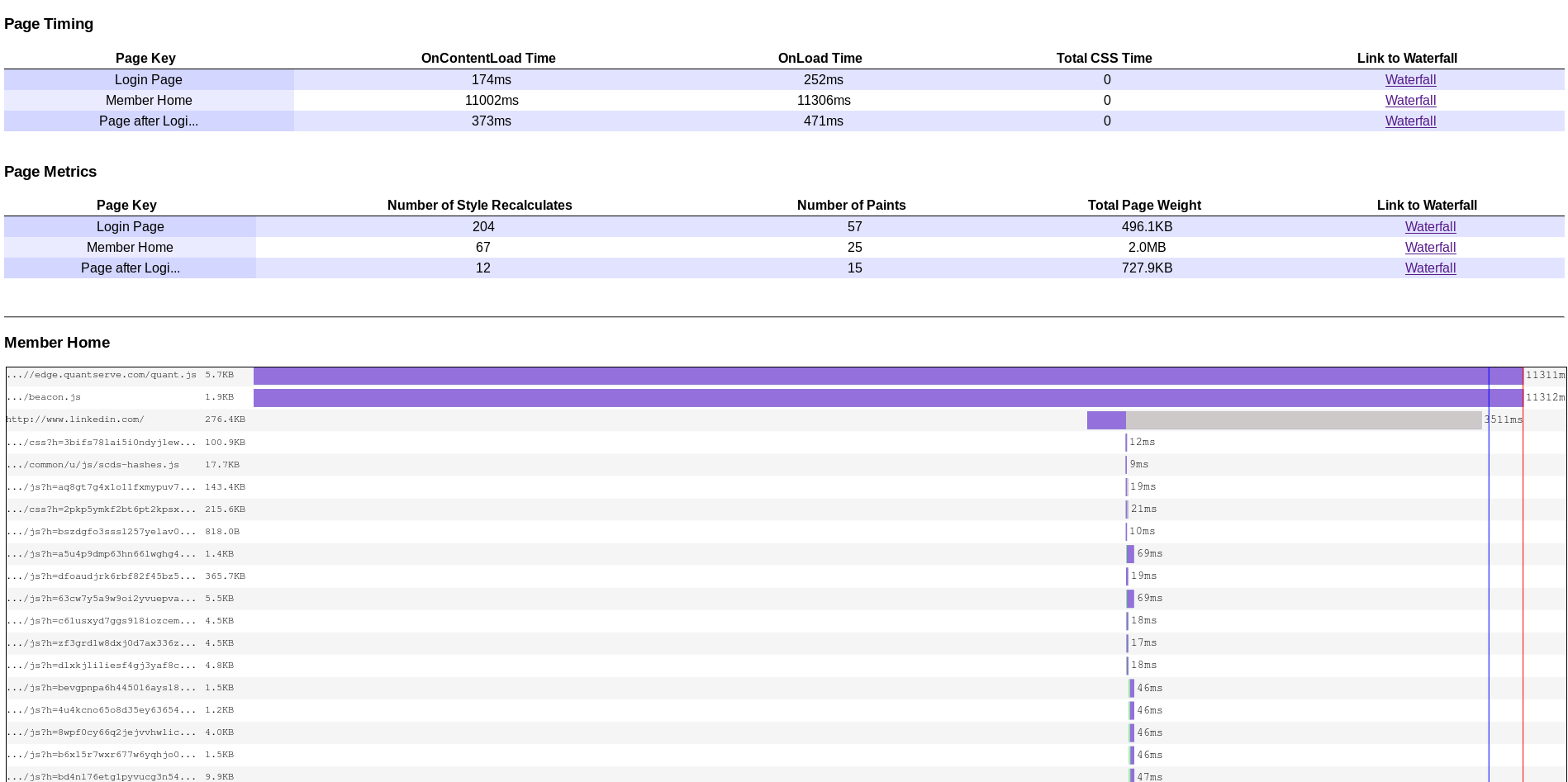Select Number of Paints column header
This screenshot has width=1568, height=782.
coord(852,206)
